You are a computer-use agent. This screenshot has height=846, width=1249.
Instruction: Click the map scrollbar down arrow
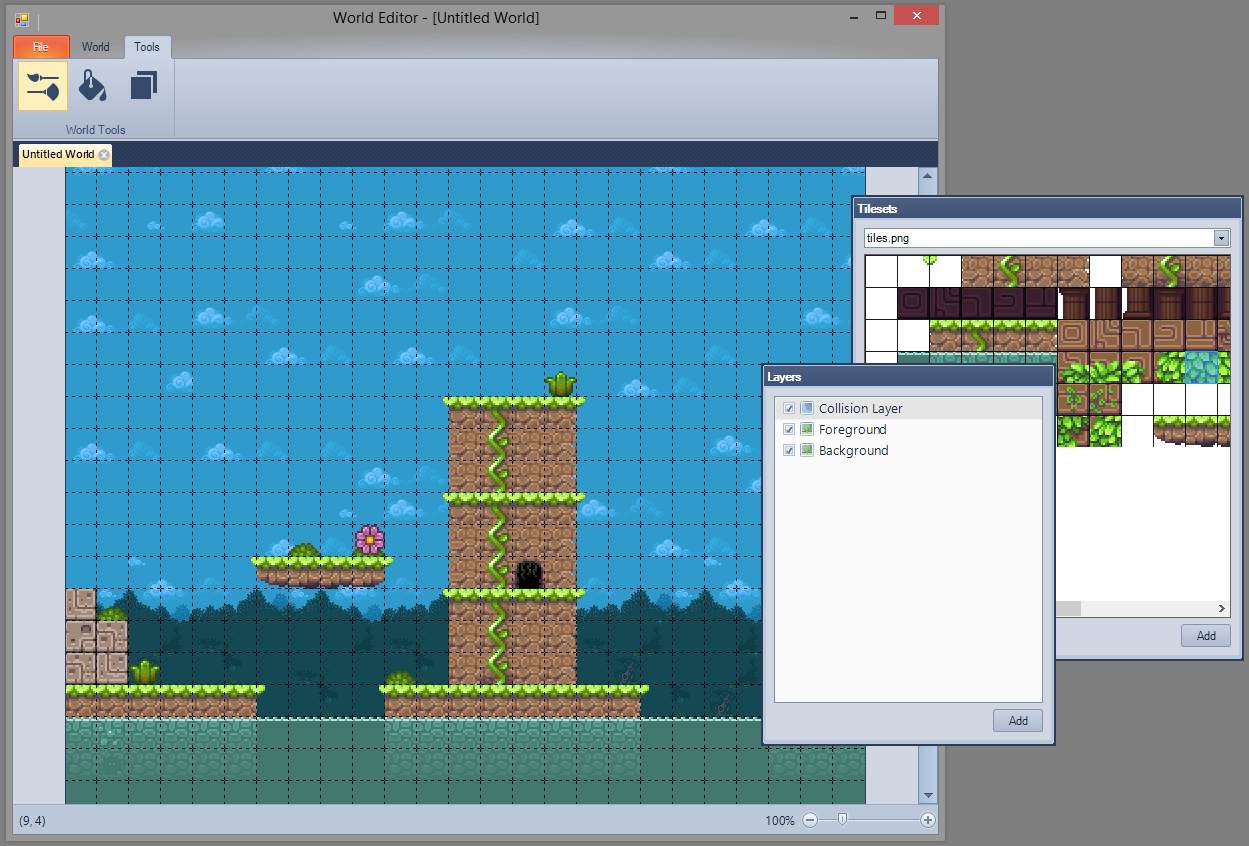(928, 795)
